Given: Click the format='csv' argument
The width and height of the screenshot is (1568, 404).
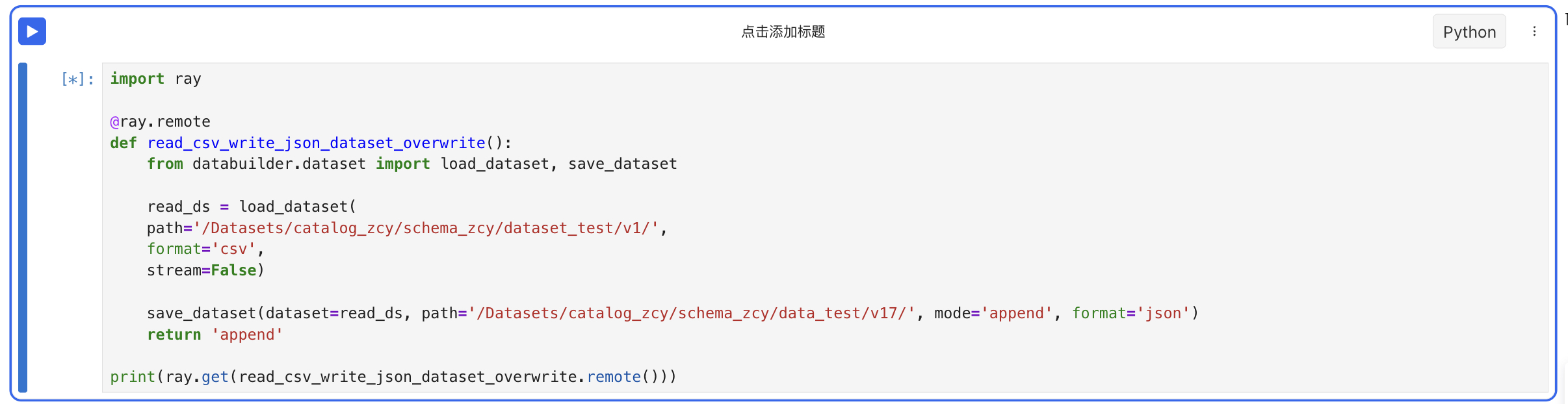Looking at the screenshot, I should (x=202, y=249).
